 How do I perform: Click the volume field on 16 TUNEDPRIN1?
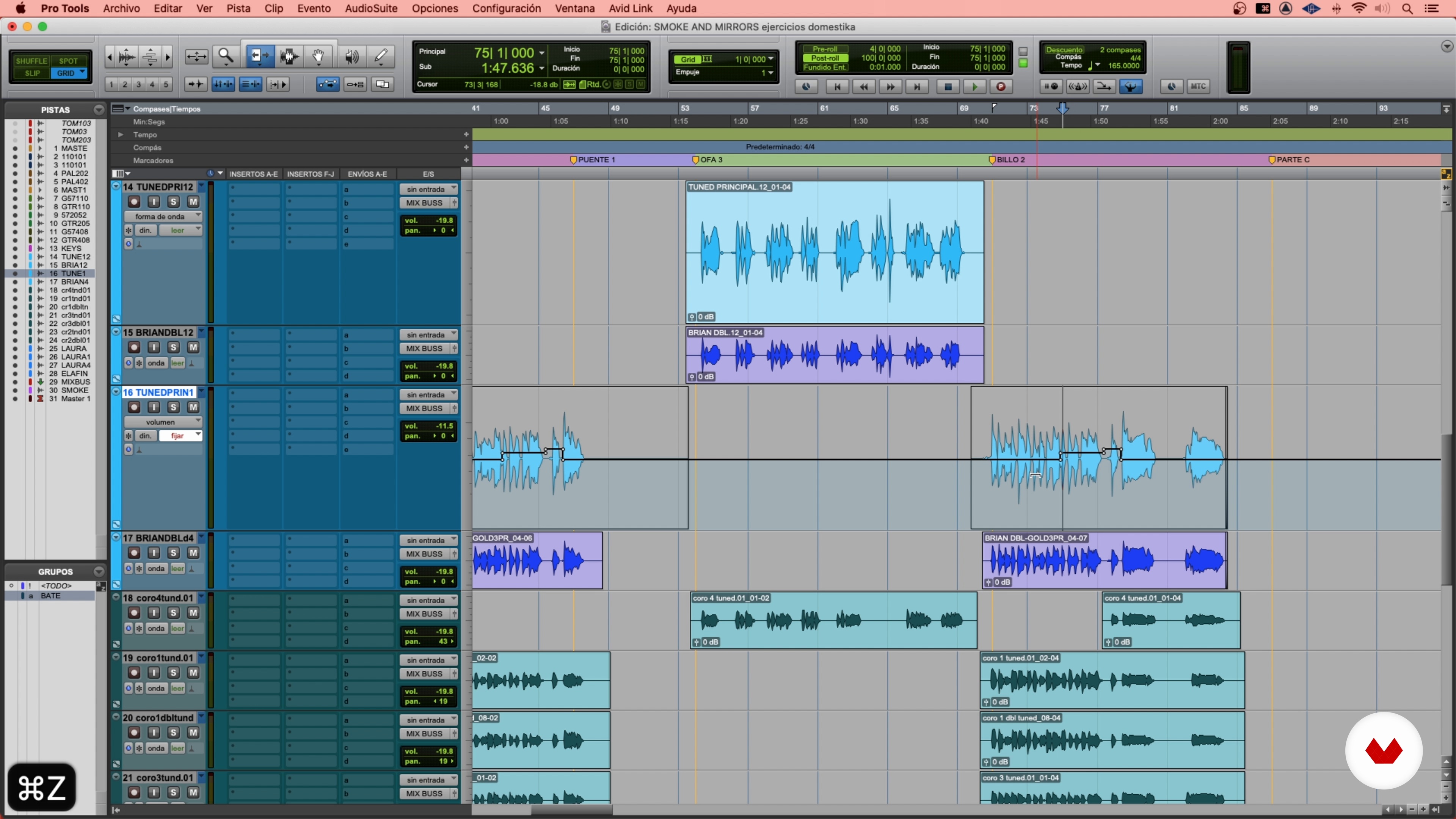tap(429, 426)
